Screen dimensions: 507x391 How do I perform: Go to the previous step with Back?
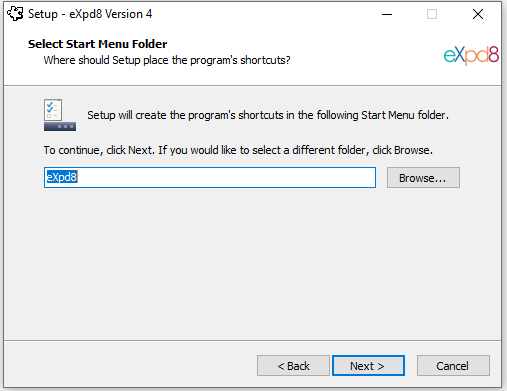pos(293,366)
